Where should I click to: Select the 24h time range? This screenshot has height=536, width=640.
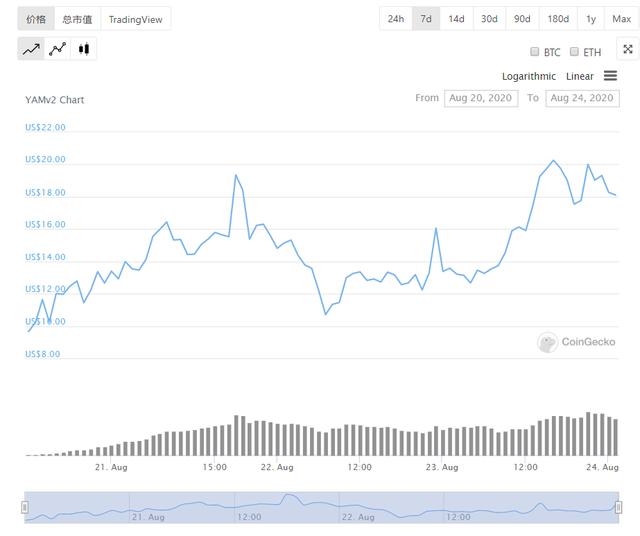tap(396, 19)
